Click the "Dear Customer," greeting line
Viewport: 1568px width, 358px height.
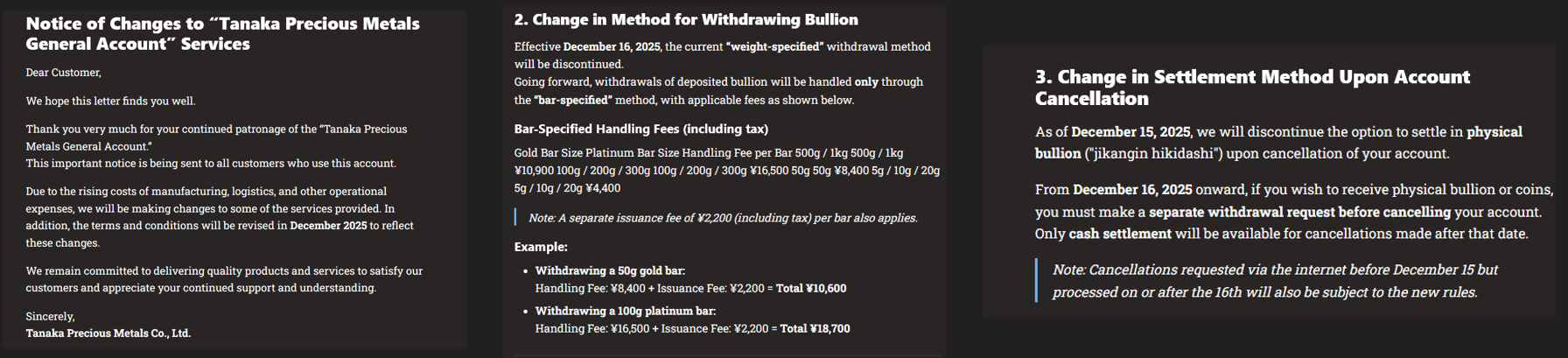click(63, 73)
